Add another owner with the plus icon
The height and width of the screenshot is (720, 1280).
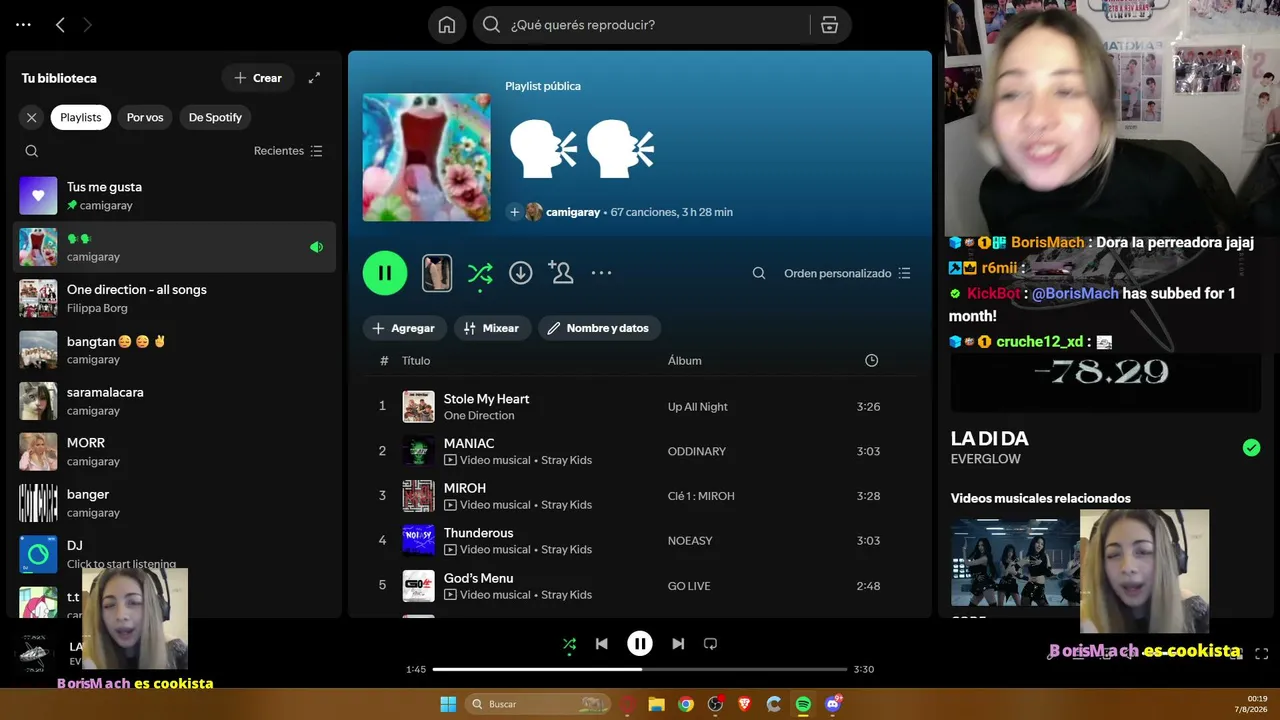point(514,212)
